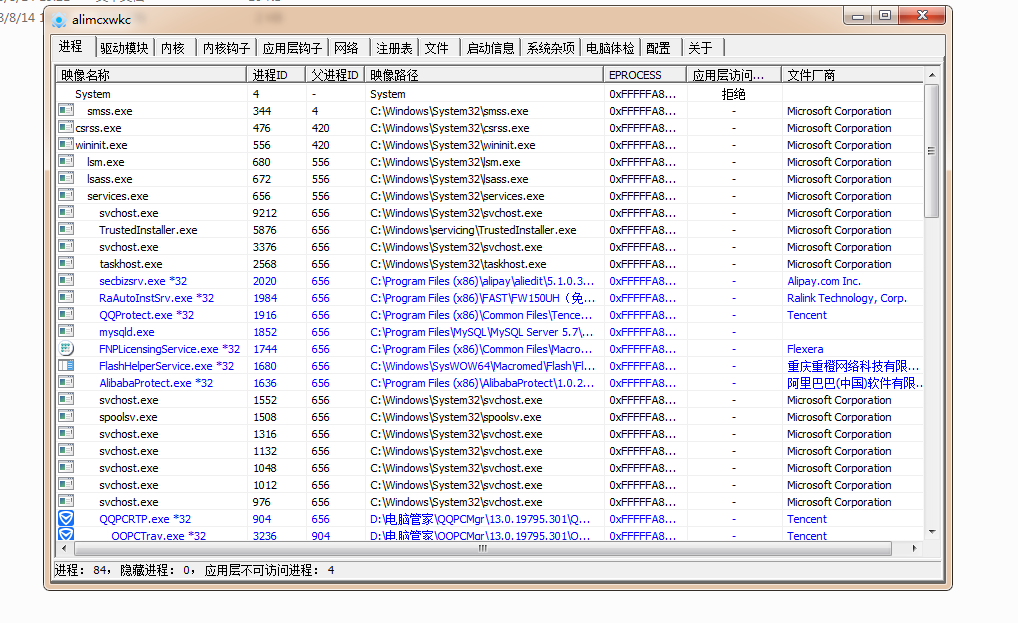Image resolution: width=1018 pixels, height=623 pixels.
Task: Maximize the alimcxwkc window
Action: 885,15
